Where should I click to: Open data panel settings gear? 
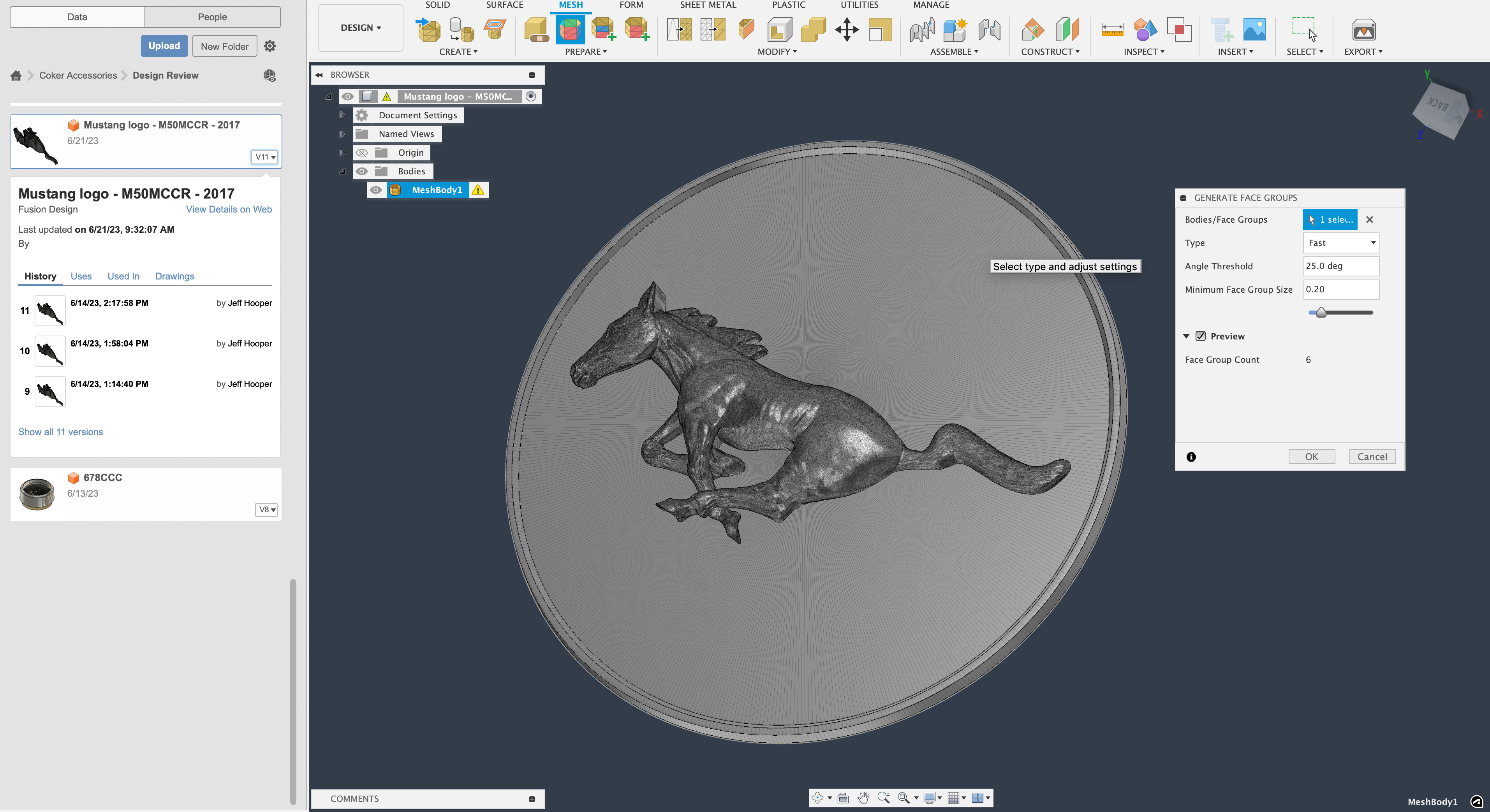[269, 46]
